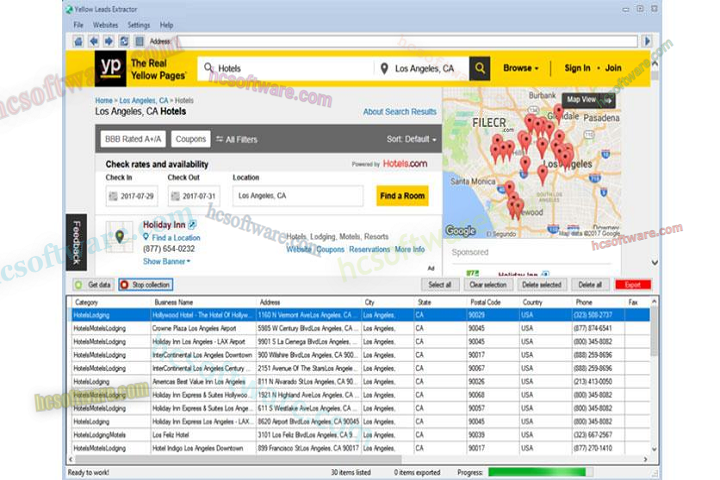Click the Home breadcrumb link
720x480 pixels.
pyautogui.click(x=104, y=100)
